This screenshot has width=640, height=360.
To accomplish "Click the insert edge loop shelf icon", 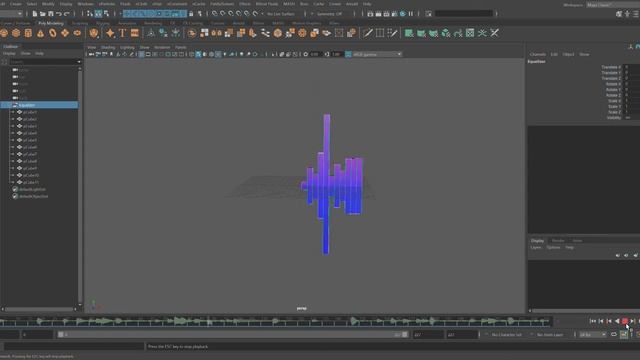I will 380,33.
